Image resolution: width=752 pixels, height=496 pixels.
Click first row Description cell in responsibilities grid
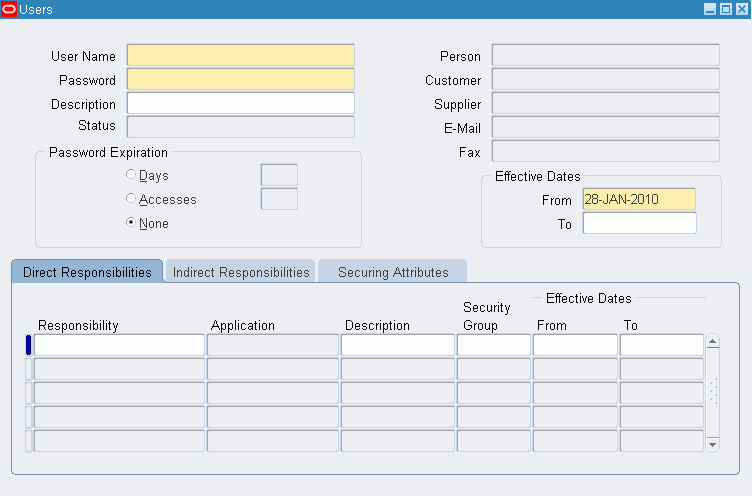398,345
